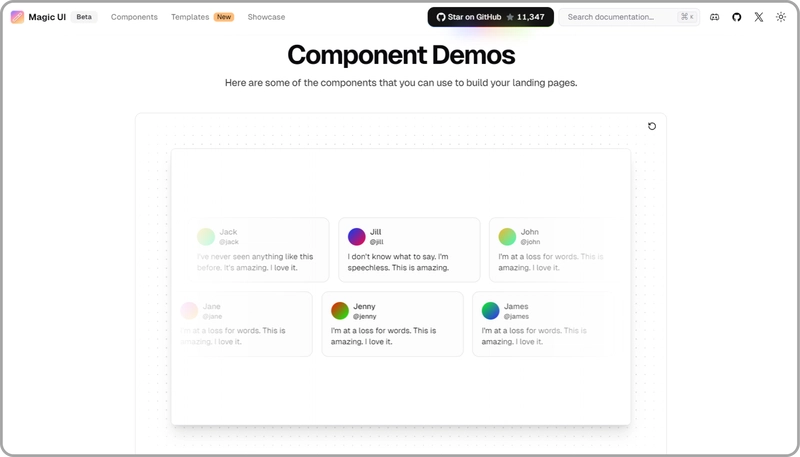The height and width of the screenshot is (457, 800).
Task: Click the @jill handle
Action: click(377, 242)
